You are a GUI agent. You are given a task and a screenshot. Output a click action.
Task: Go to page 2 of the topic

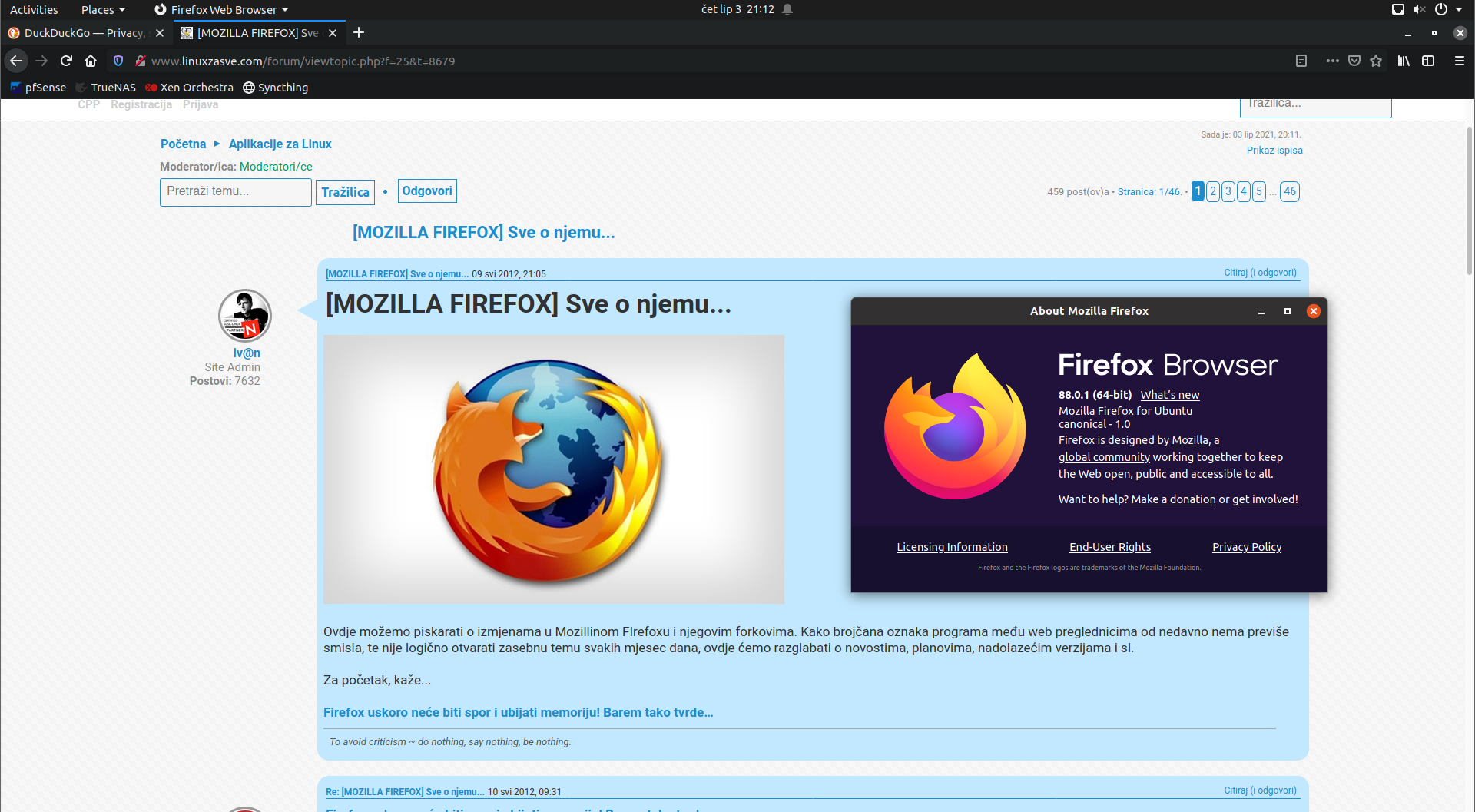(1213, 191)
